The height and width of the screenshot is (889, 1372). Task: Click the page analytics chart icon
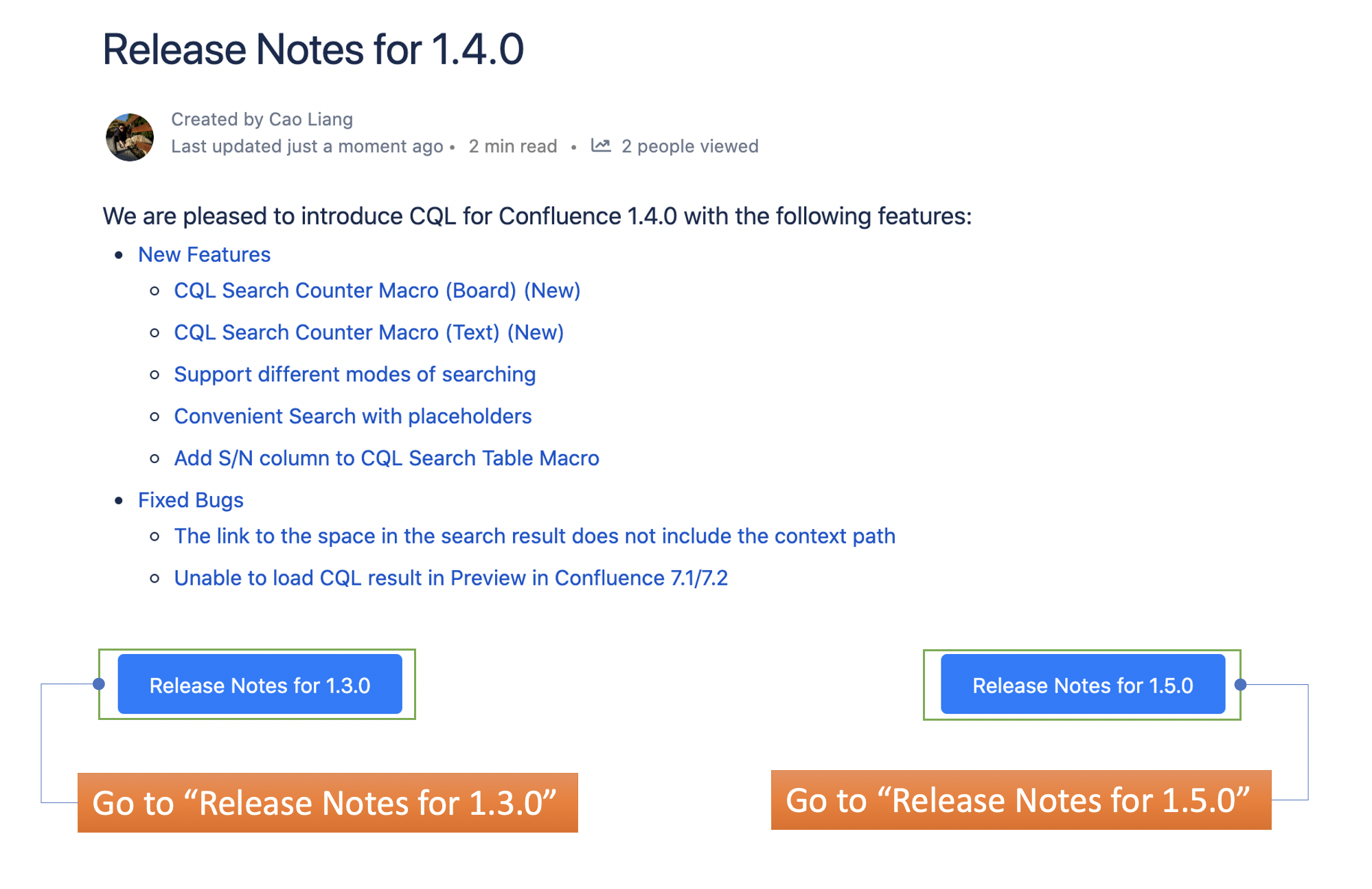coord(601,146)
